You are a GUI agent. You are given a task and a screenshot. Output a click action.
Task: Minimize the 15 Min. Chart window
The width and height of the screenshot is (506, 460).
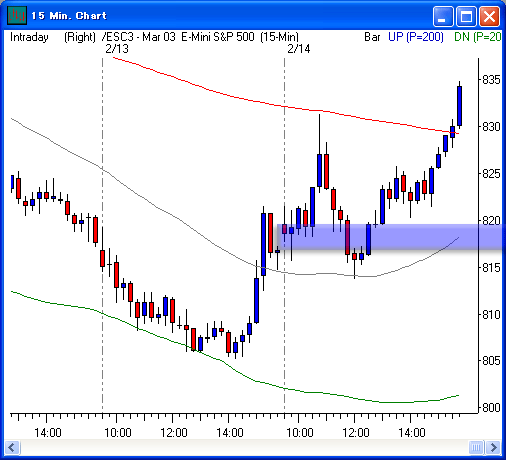pos(443,16)
